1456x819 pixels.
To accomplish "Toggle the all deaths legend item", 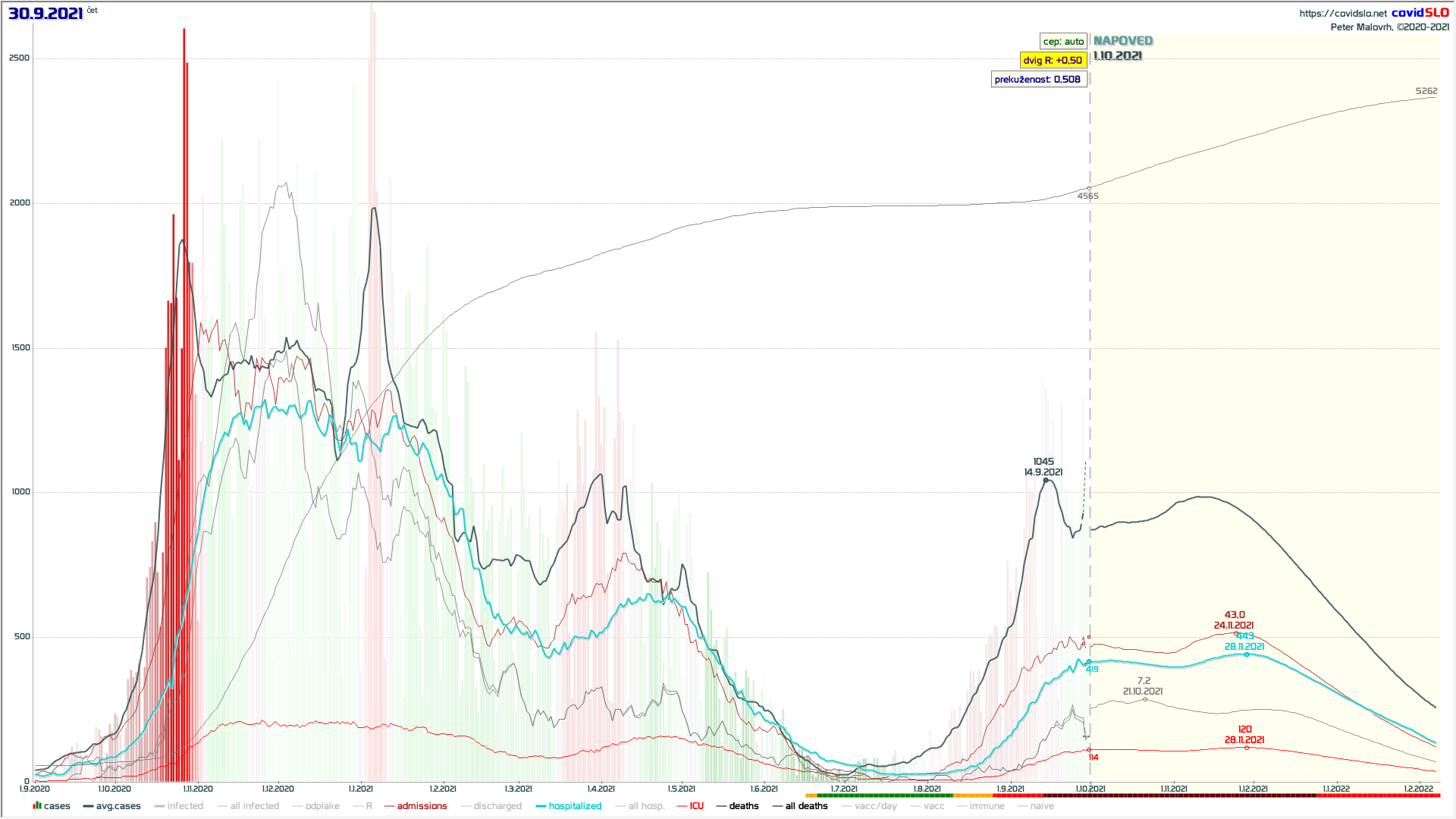I will [x=800, y=806].
